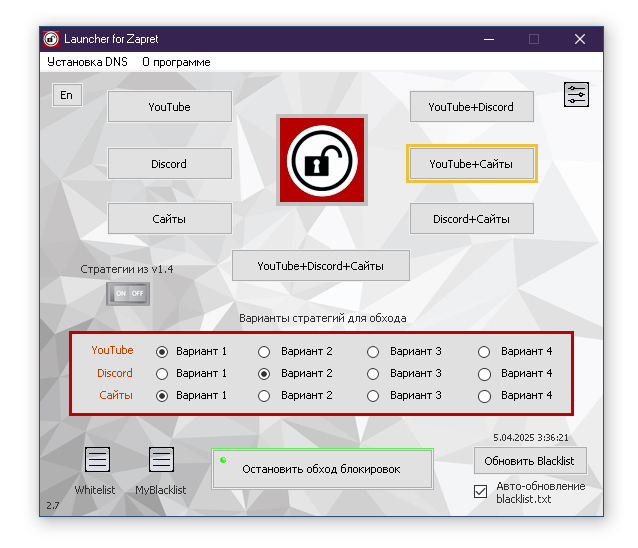
Task: Click Остановить обход блокировок button
Action: pyautogui.click(x=322, y=469)
